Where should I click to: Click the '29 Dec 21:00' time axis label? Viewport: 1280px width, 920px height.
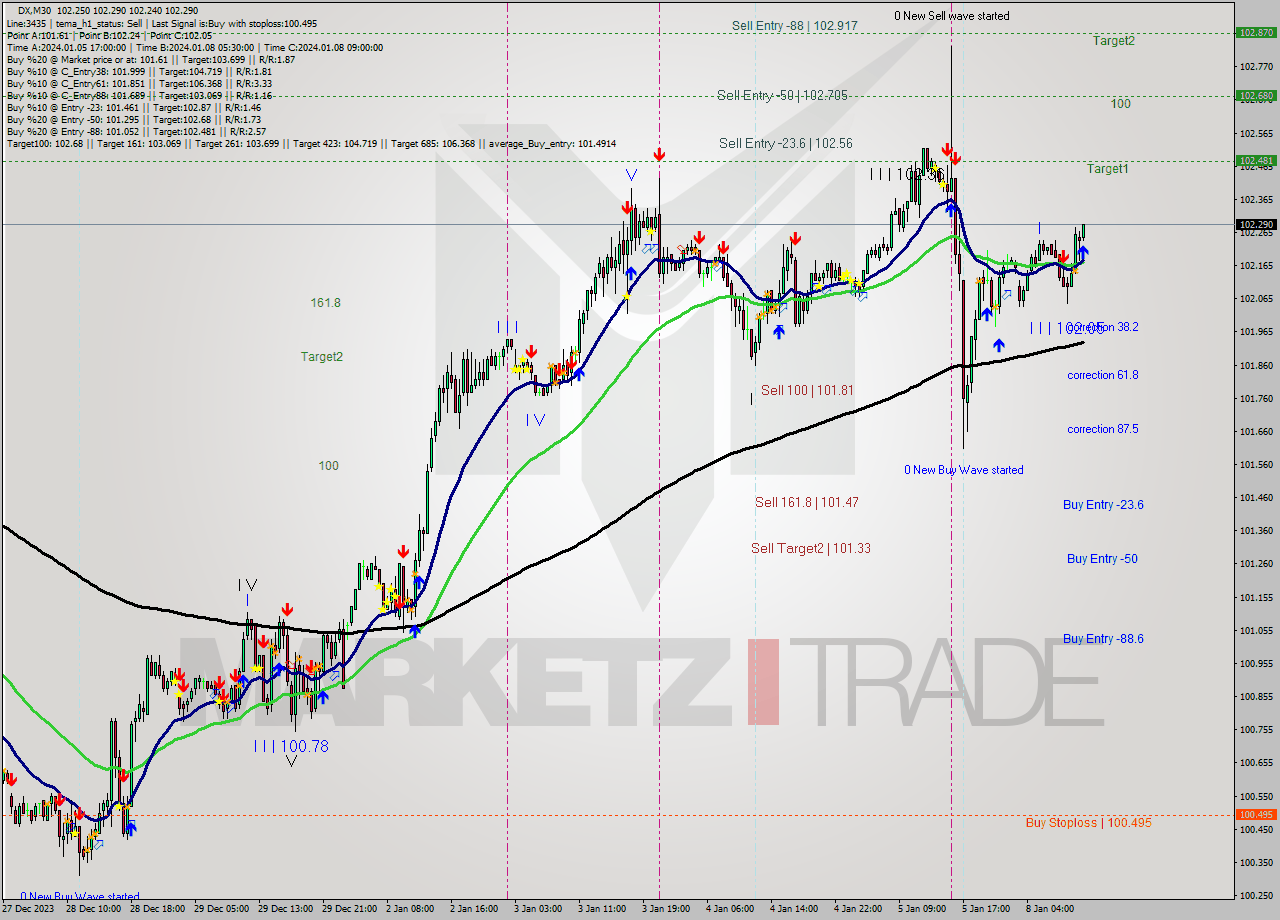coord(349,909)
